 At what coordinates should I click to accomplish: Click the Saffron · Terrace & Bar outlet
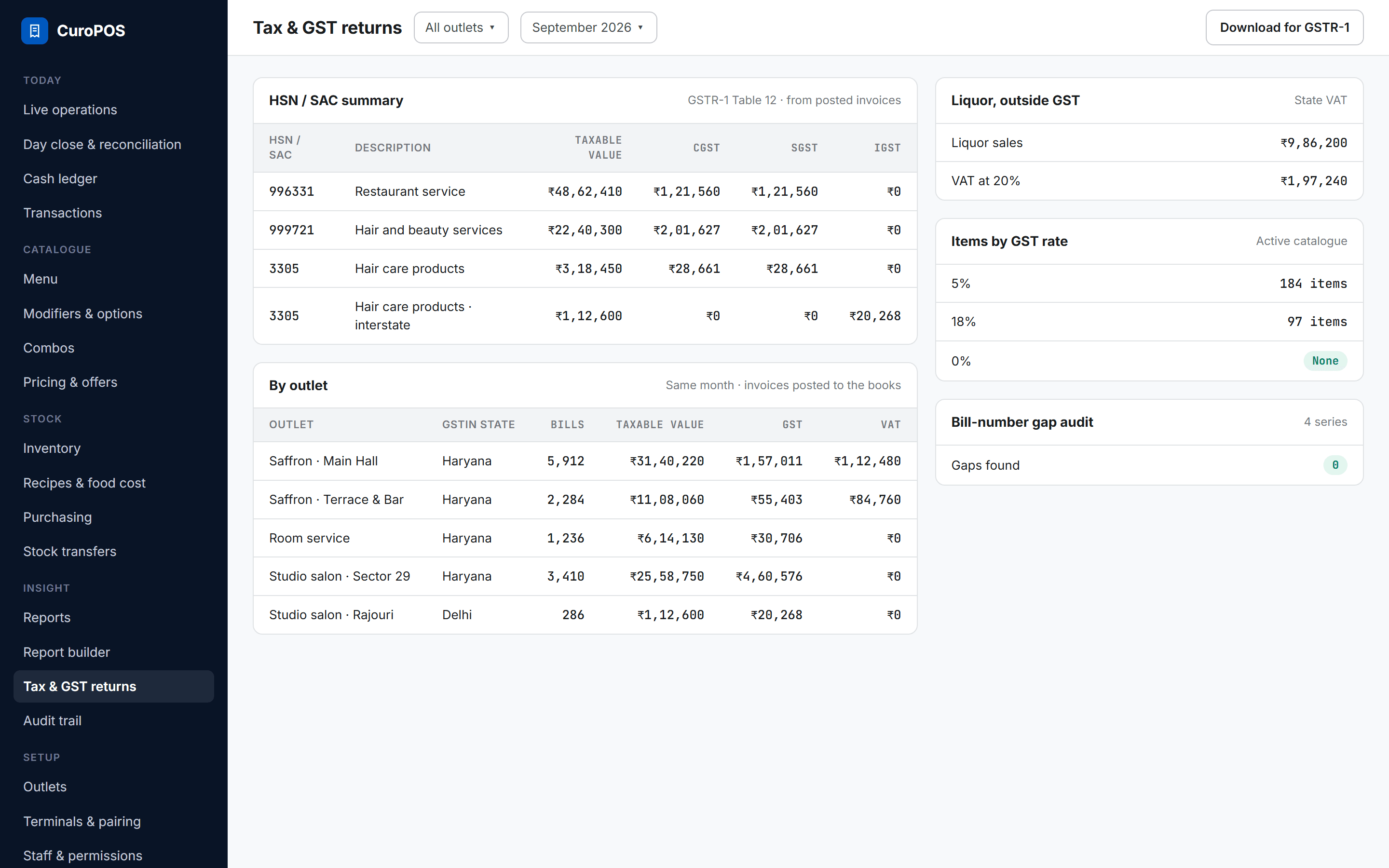(x=336, y=500)
